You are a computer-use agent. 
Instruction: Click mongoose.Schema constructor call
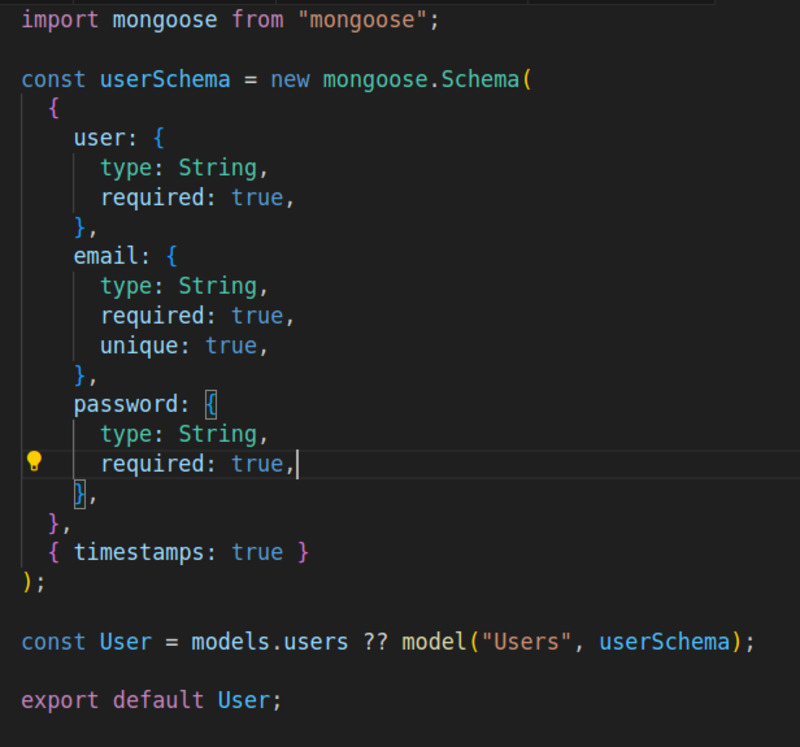tap(421, 80)
